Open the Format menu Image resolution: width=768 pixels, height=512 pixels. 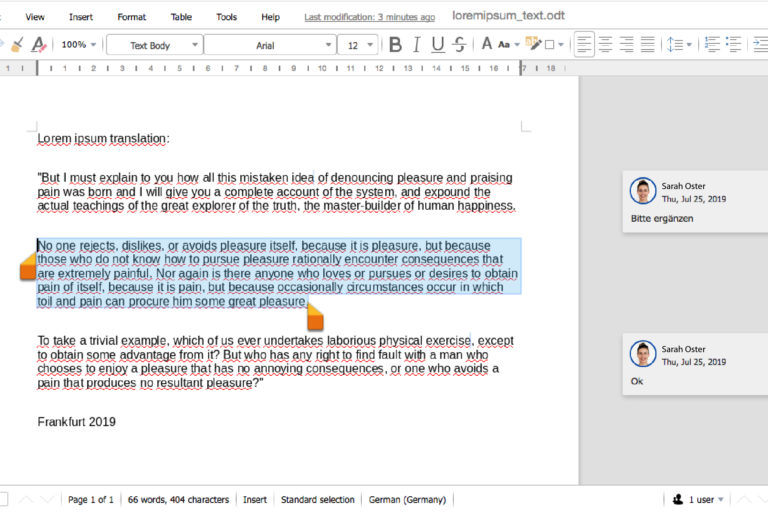tap(131, 17)
